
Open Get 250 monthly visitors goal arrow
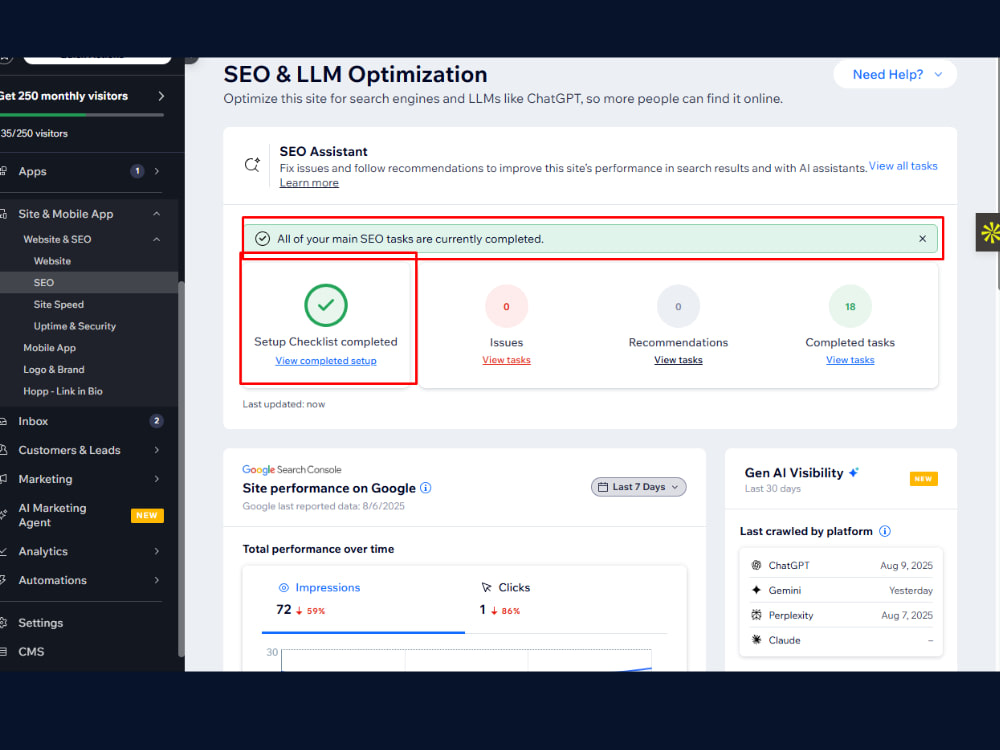pyautogui.click(x=161, y=96)
